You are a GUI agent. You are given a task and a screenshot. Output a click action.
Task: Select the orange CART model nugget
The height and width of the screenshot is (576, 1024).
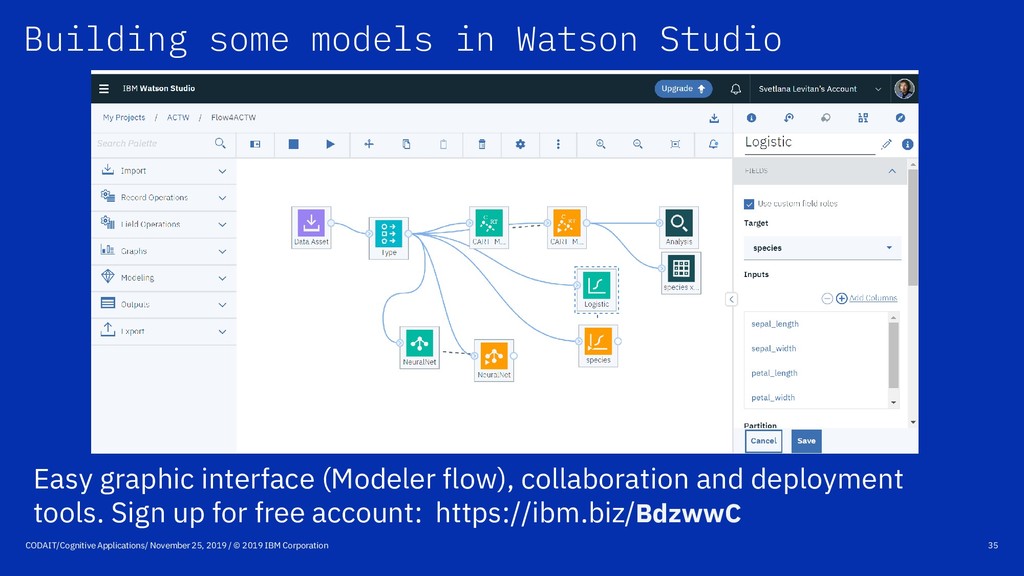pos(566,227)
